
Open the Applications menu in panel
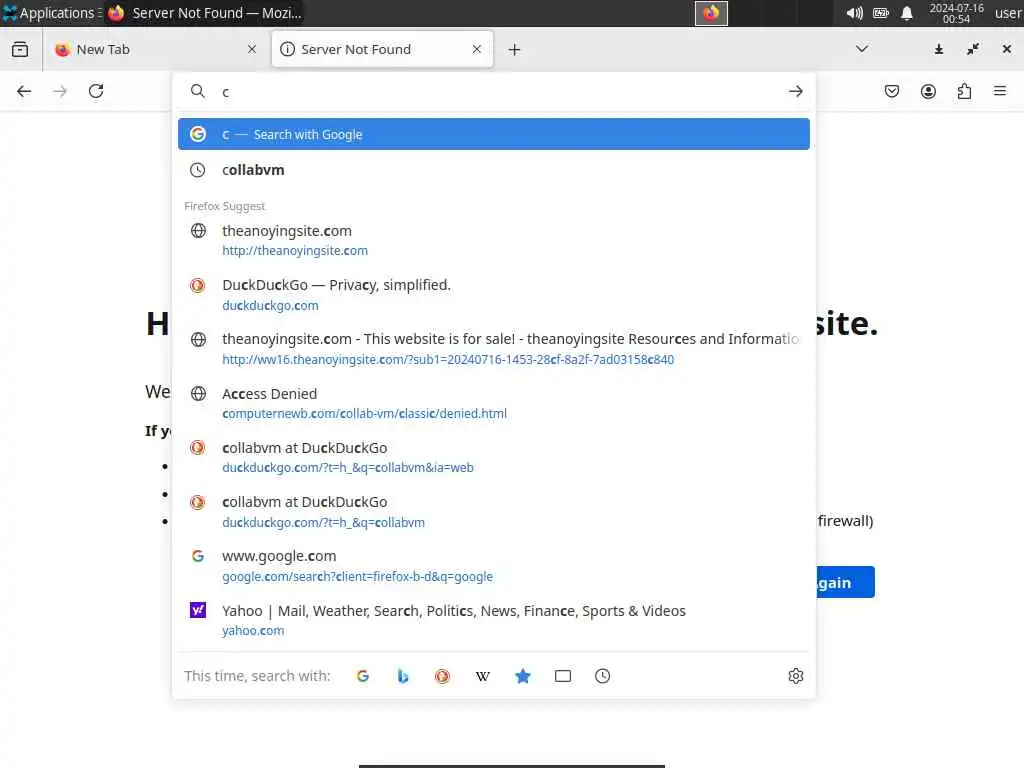pyautogui.click(x=50, y=13)
